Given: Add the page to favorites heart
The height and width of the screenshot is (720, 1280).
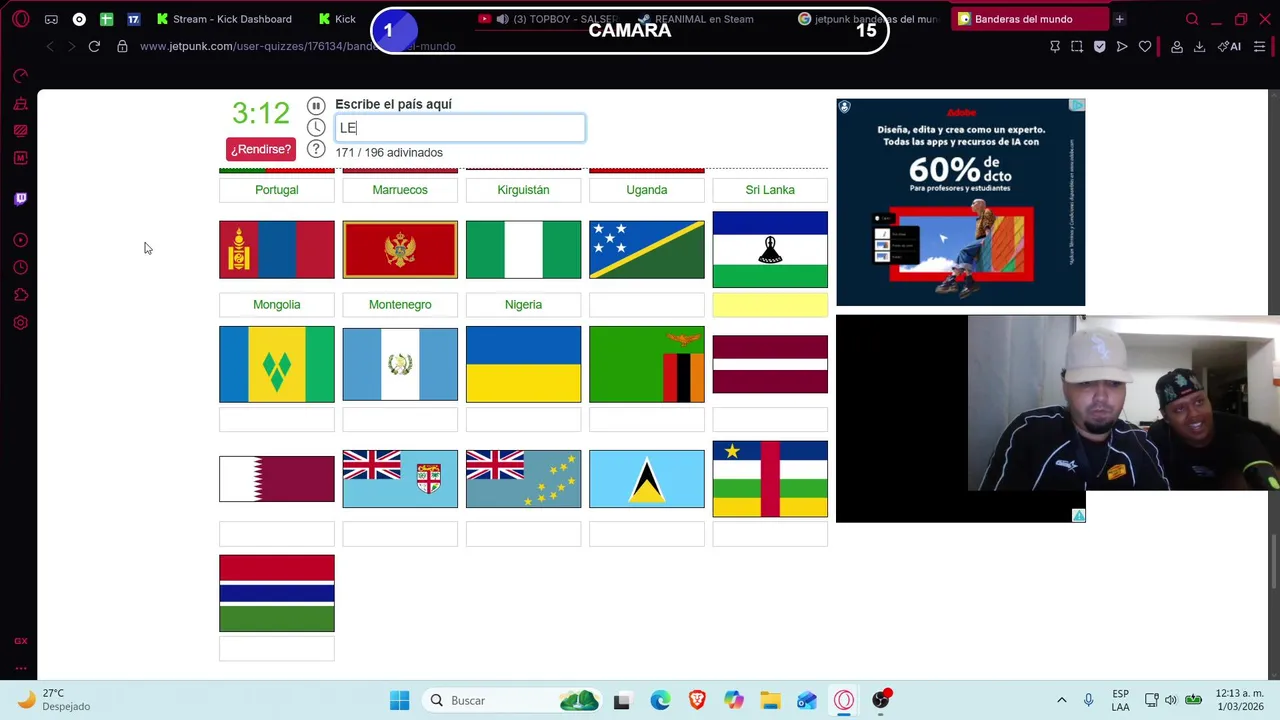Looking at the screenshot, I should [x=1145, y=46].
